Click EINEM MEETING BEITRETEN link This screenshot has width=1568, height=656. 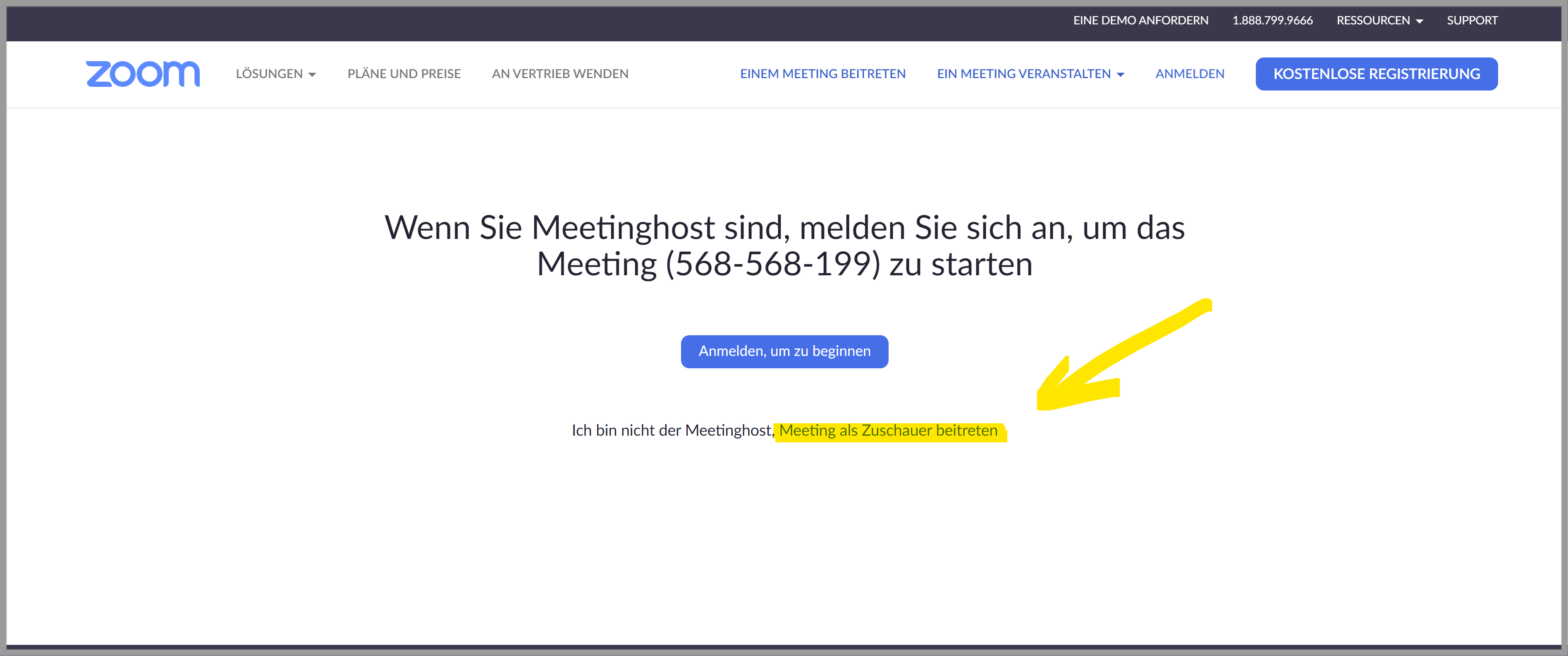pos(822,74)
